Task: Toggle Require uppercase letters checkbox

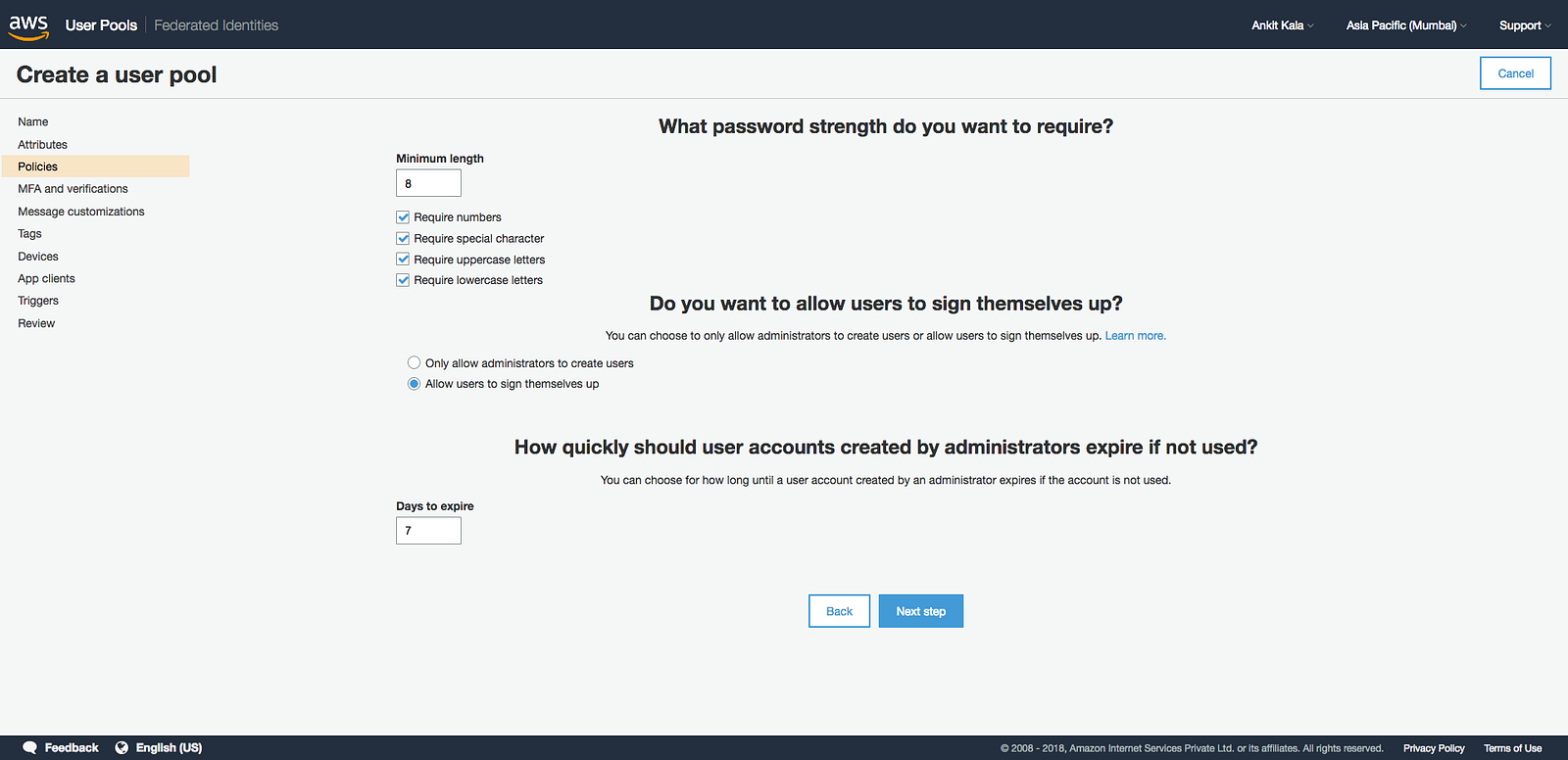Action: (x=403, y=260)
